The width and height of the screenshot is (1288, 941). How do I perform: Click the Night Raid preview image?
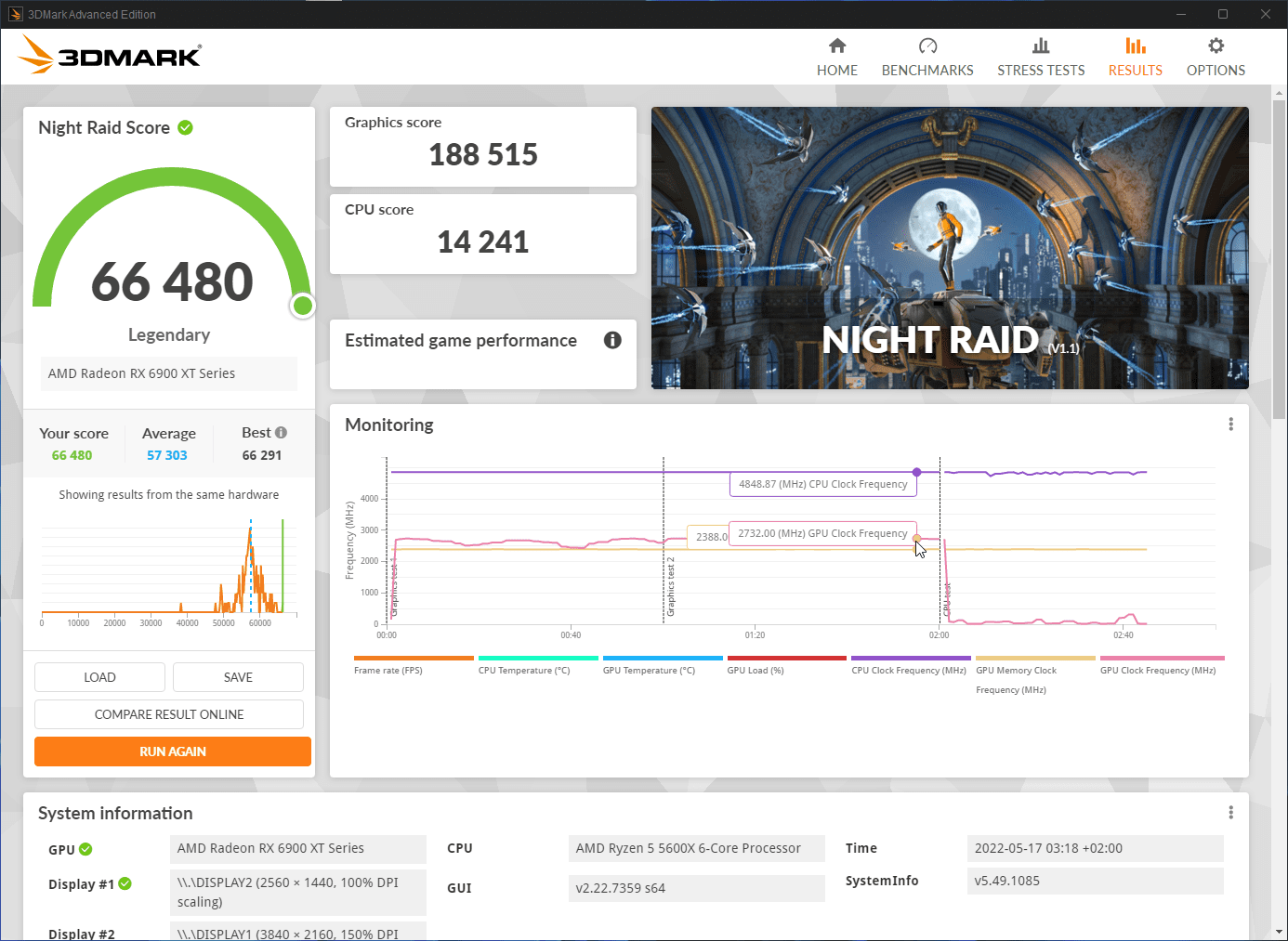[950, 248]
